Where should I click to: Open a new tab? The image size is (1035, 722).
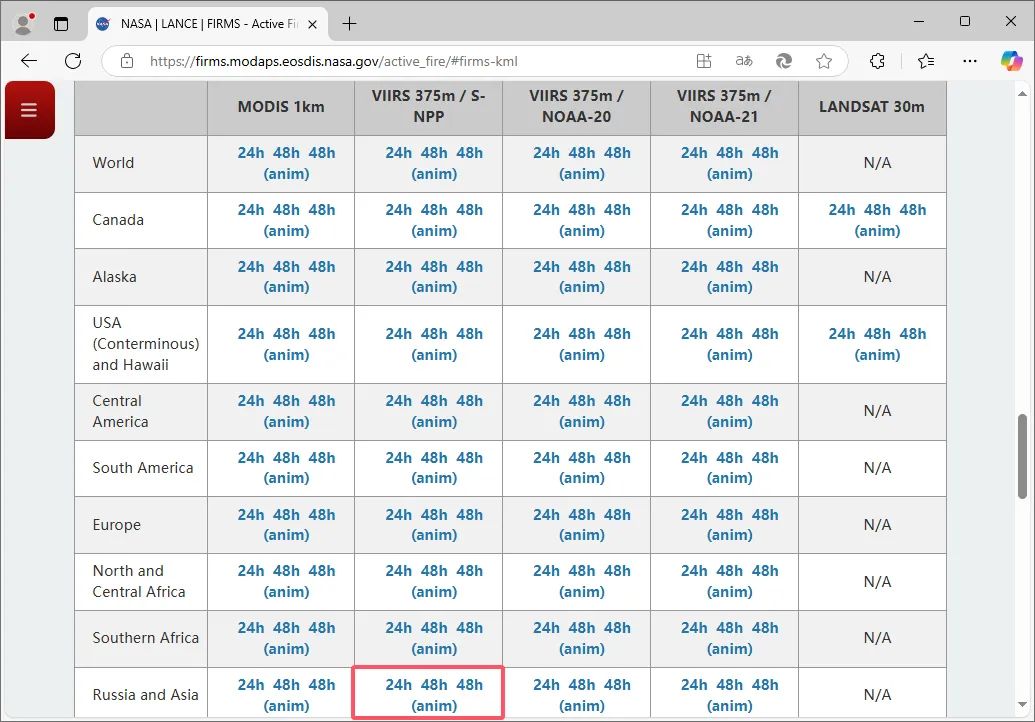pyautogui.click(x=349, y=24)
